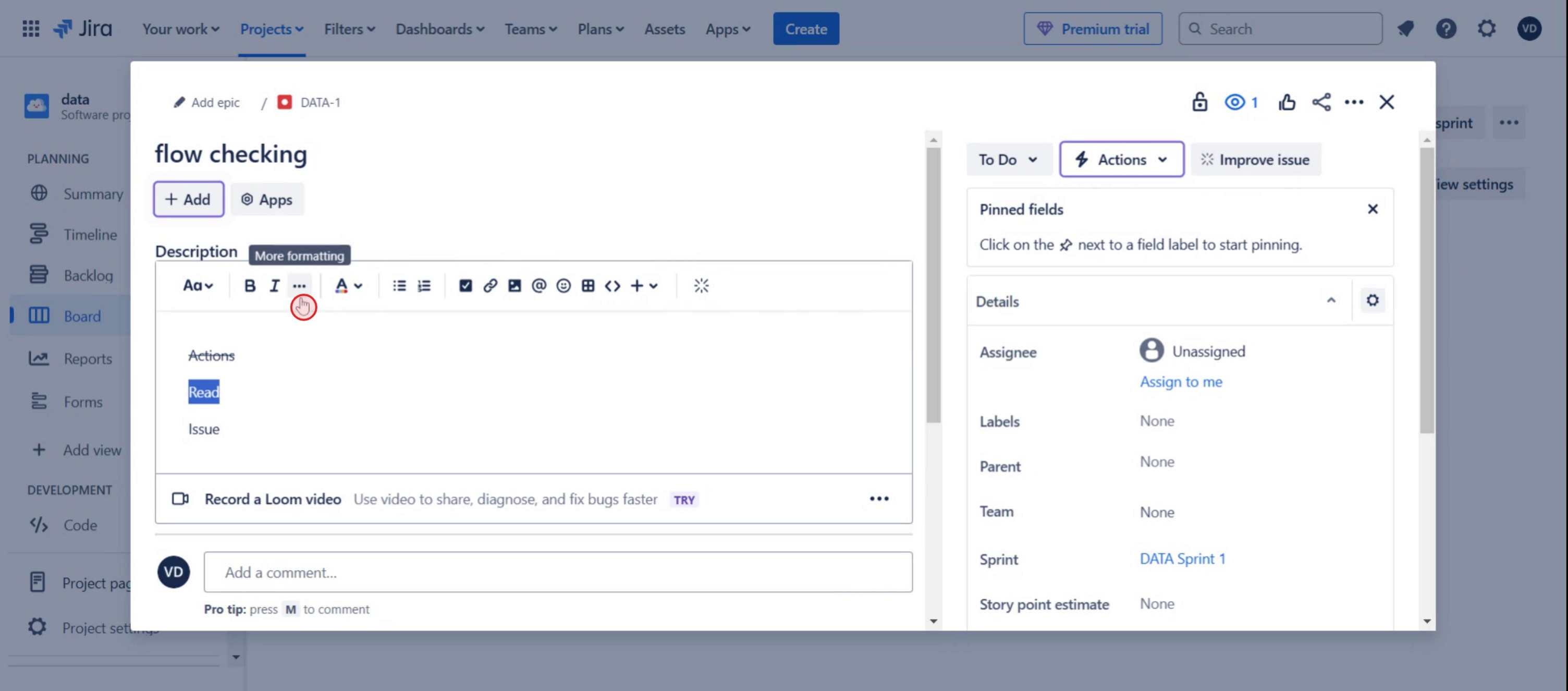This screenshot has width=1568, height=691.
Task: Insert action item checkbox
Action: tap(465, 286)
